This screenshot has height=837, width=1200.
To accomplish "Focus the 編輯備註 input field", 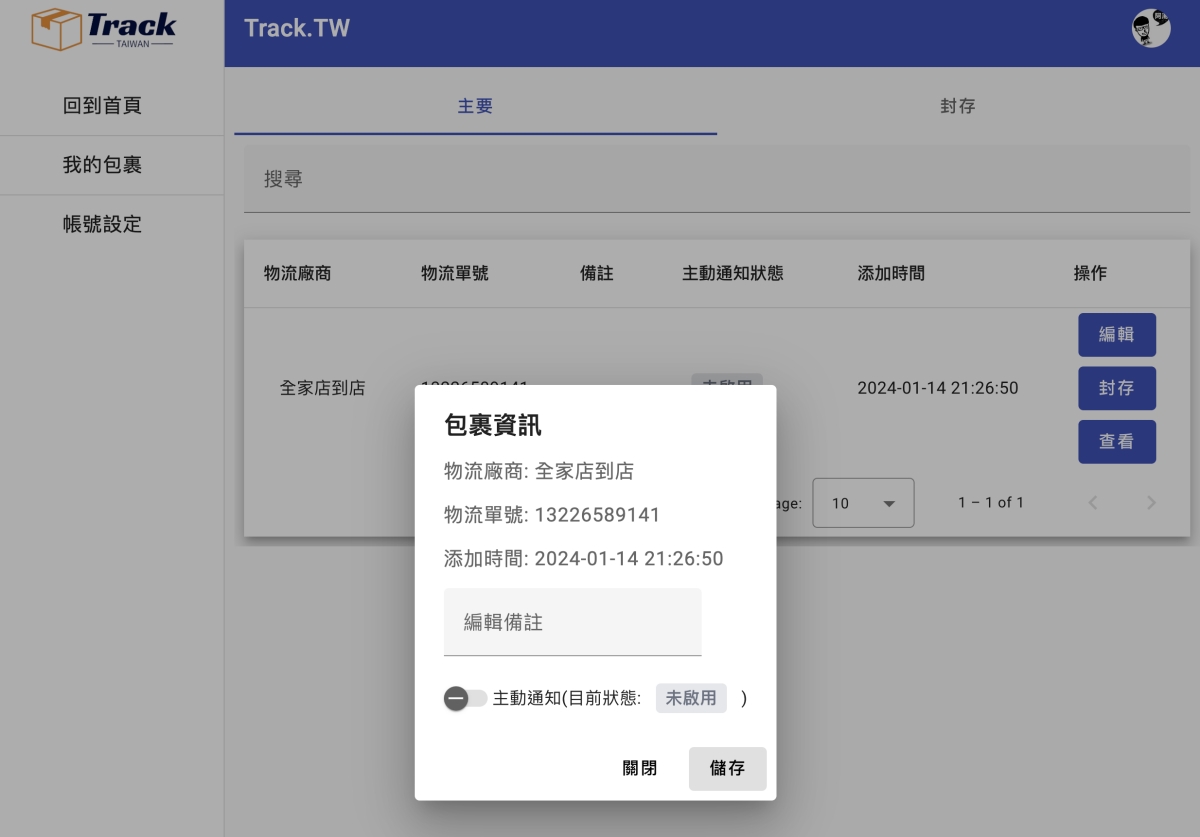I will click(x=572, y=622).
